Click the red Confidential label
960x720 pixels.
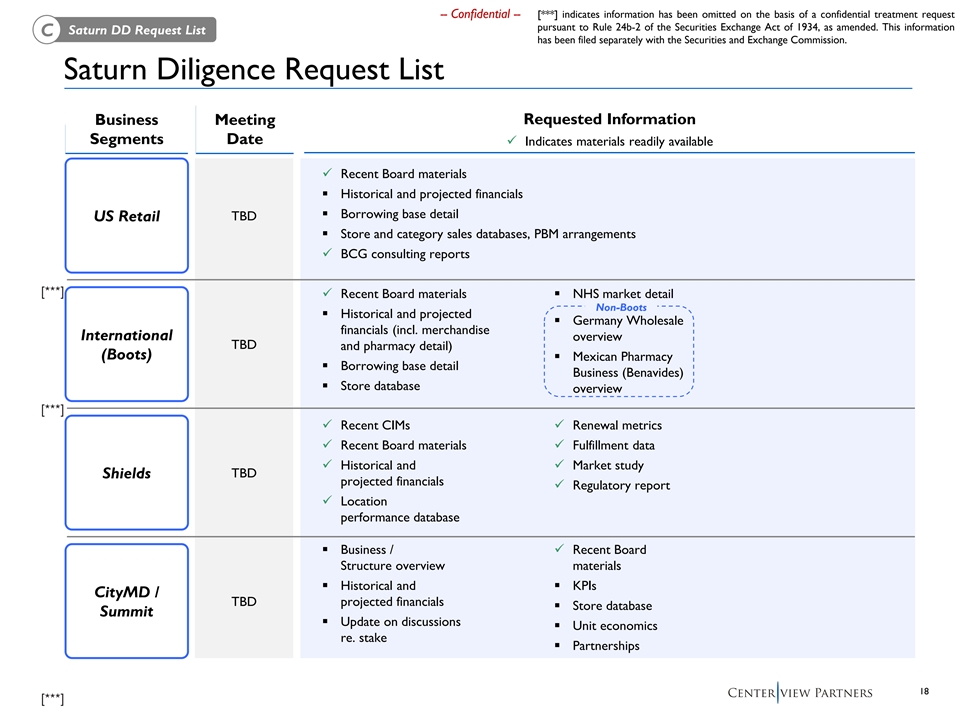[480, 14]
